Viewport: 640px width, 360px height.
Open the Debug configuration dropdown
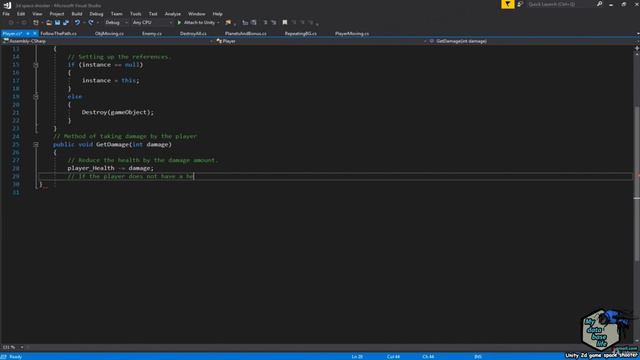click(x=116, y=22)
